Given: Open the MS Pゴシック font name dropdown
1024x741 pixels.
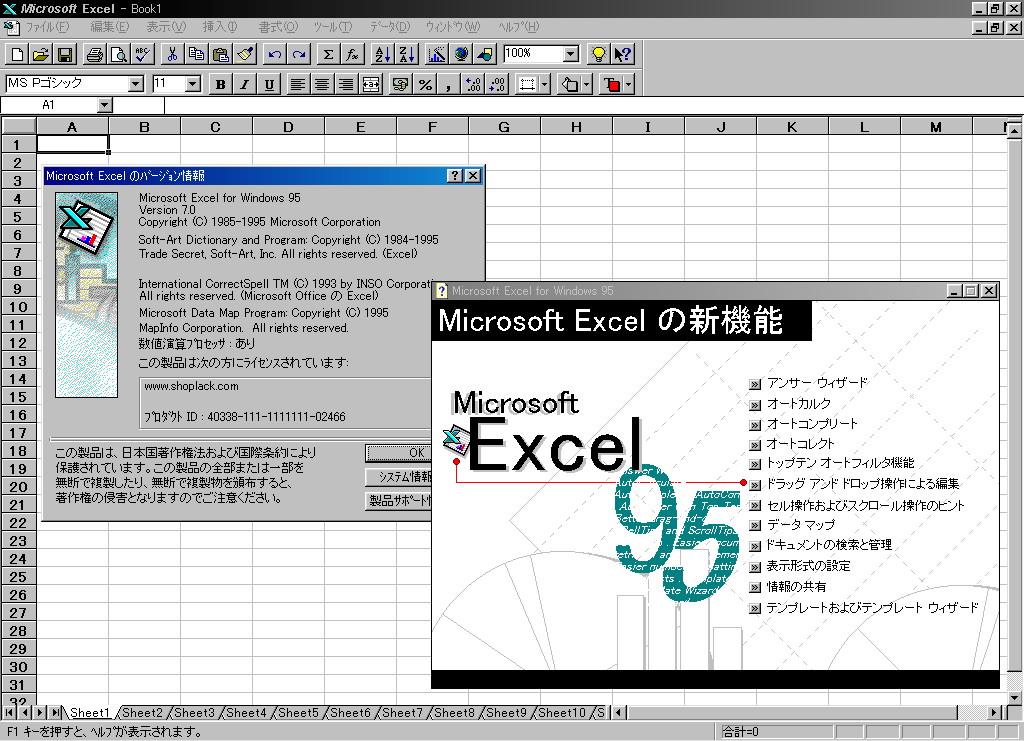Looking at the screenshot, I should (x=136, y=84).
